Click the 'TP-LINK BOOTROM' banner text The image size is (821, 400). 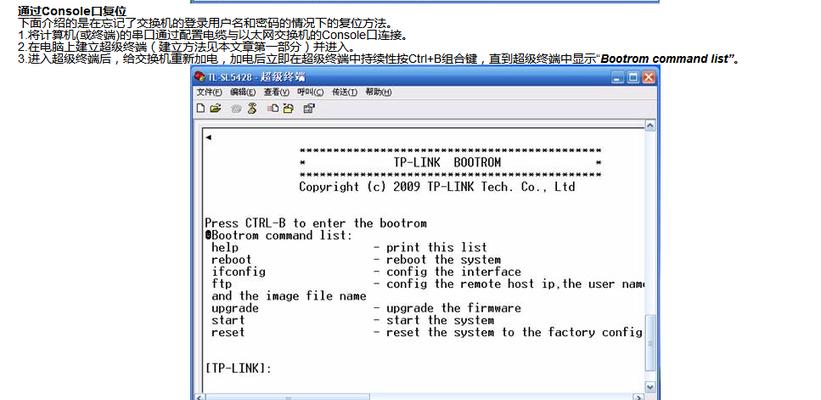447,162
